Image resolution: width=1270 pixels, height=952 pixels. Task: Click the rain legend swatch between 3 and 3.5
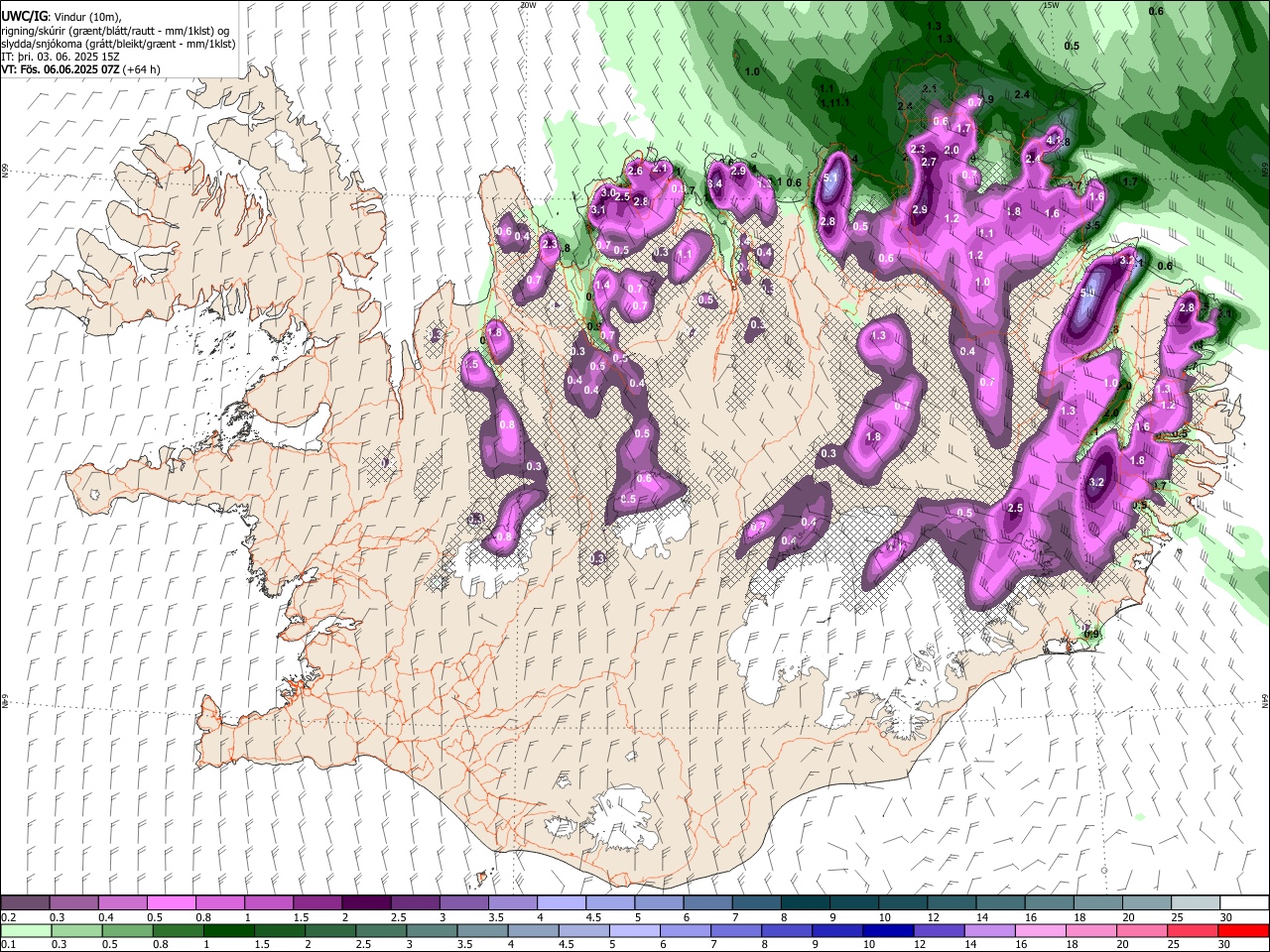point(431,930)
